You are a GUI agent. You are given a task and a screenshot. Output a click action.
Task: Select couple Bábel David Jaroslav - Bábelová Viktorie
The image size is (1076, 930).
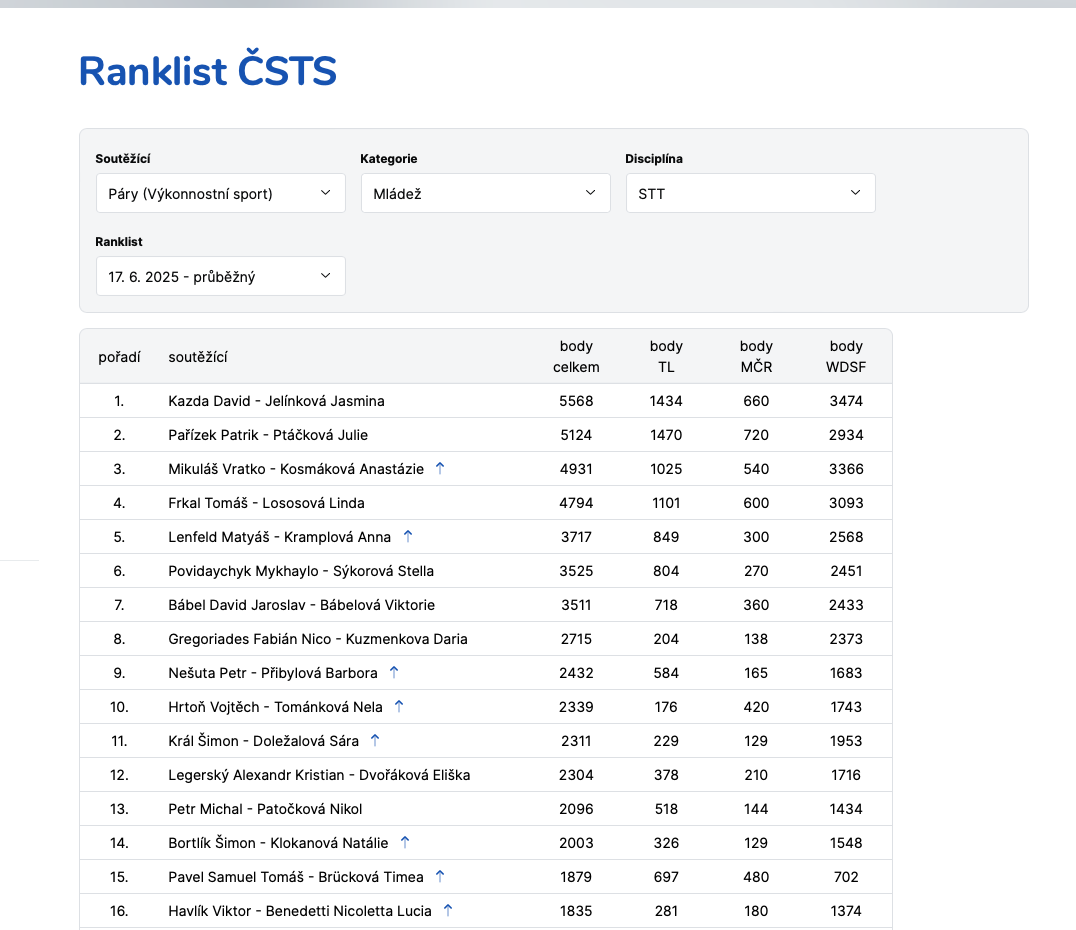[302, 605]
